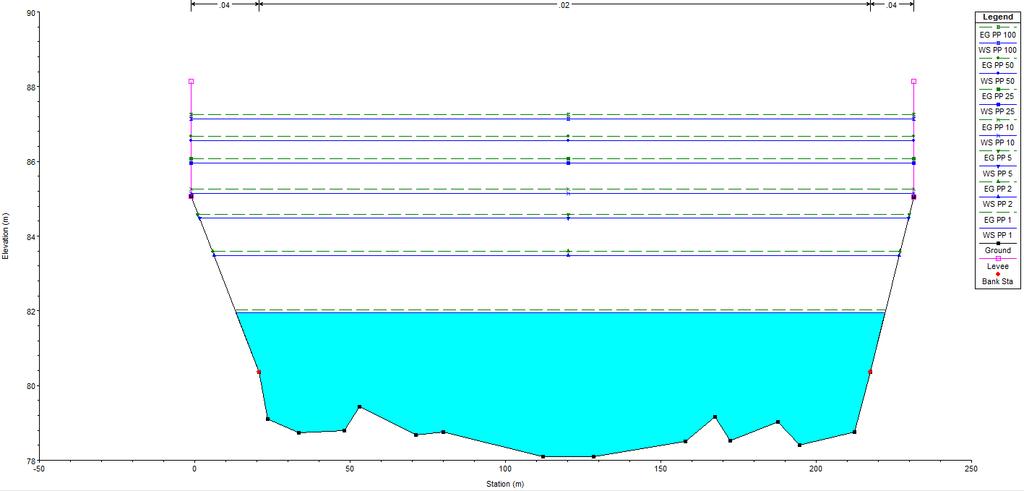Select the EG PP 2 legend entry

tap(997, 189)
